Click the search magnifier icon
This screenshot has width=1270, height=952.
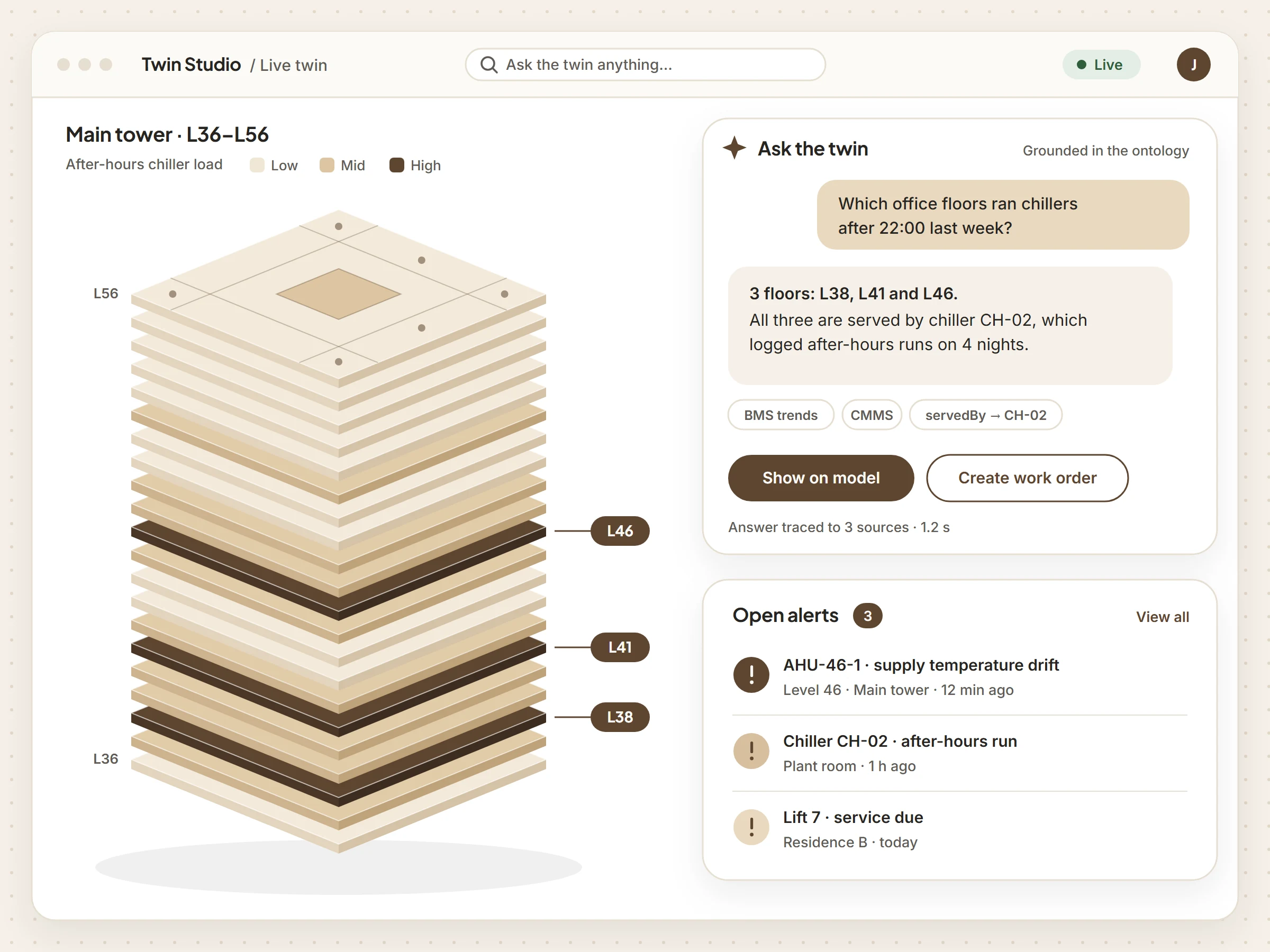488,65
